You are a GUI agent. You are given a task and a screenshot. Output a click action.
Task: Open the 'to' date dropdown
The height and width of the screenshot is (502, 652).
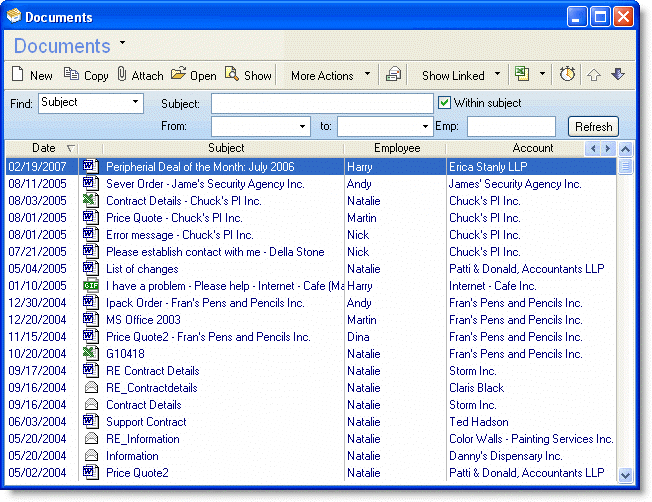pyautogui.click(x=424, y=127)
